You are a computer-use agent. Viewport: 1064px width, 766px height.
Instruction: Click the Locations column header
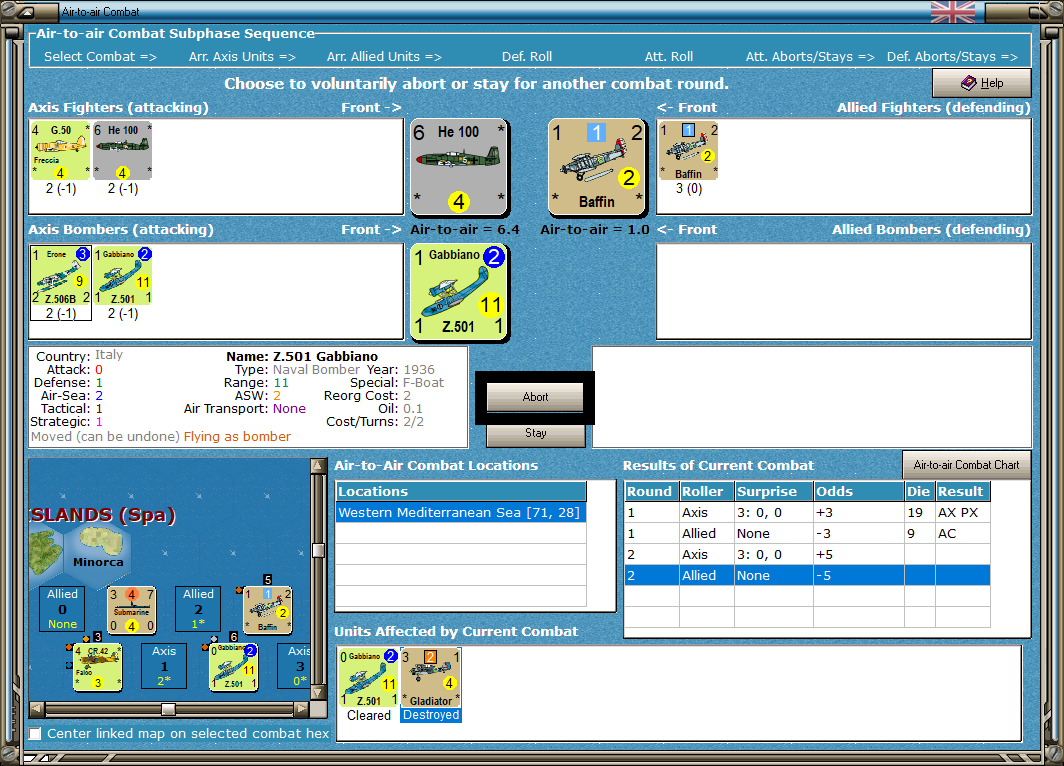click(461, 491)
